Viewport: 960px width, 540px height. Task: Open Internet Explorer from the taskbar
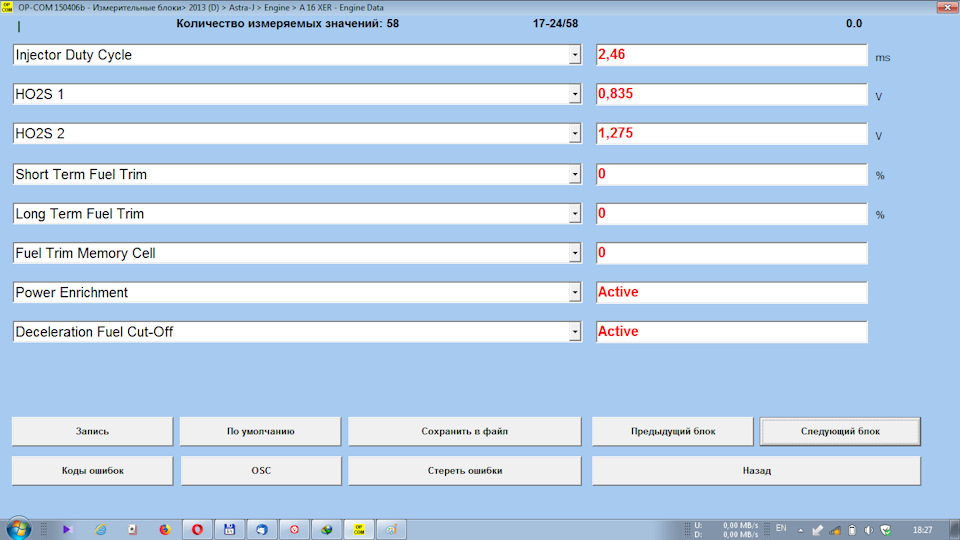[100, 530]
